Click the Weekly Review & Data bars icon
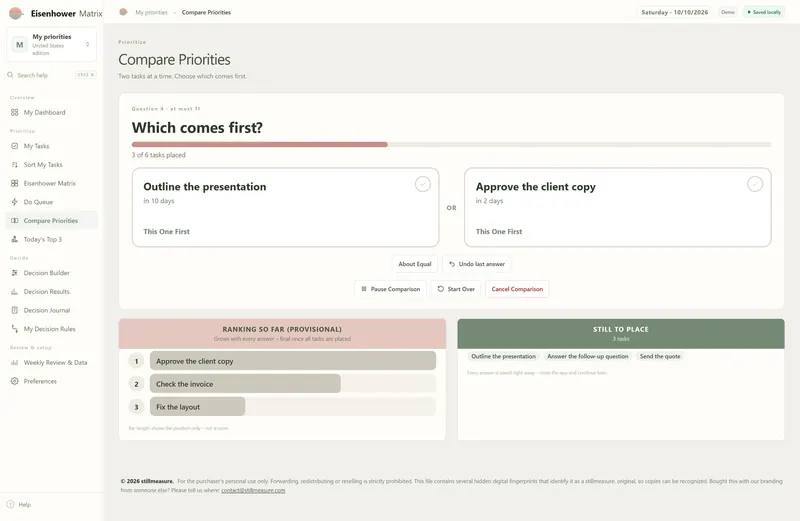This screenshot has height=521, width=800. pos(14,363)
